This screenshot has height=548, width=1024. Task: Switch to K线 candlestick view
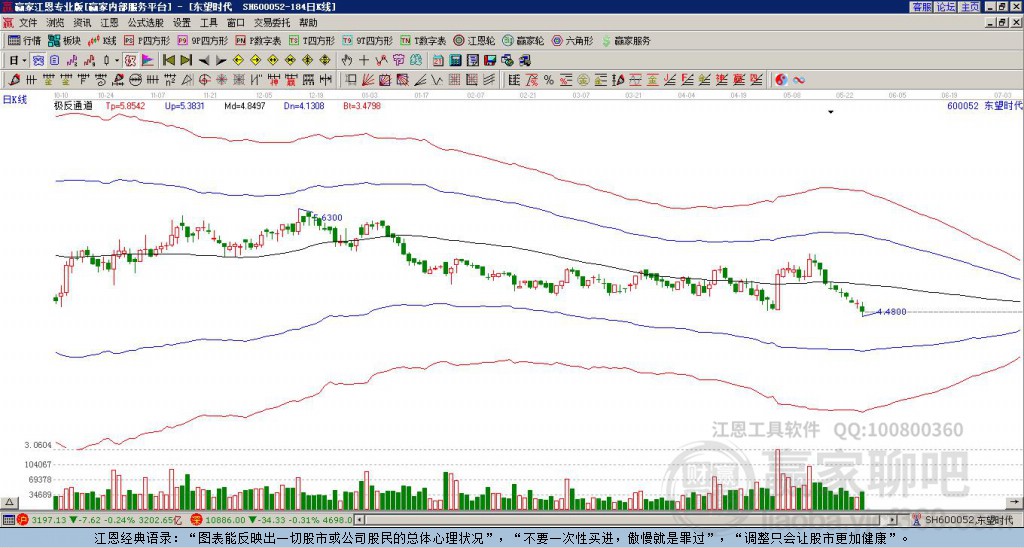tap(103, 40)
